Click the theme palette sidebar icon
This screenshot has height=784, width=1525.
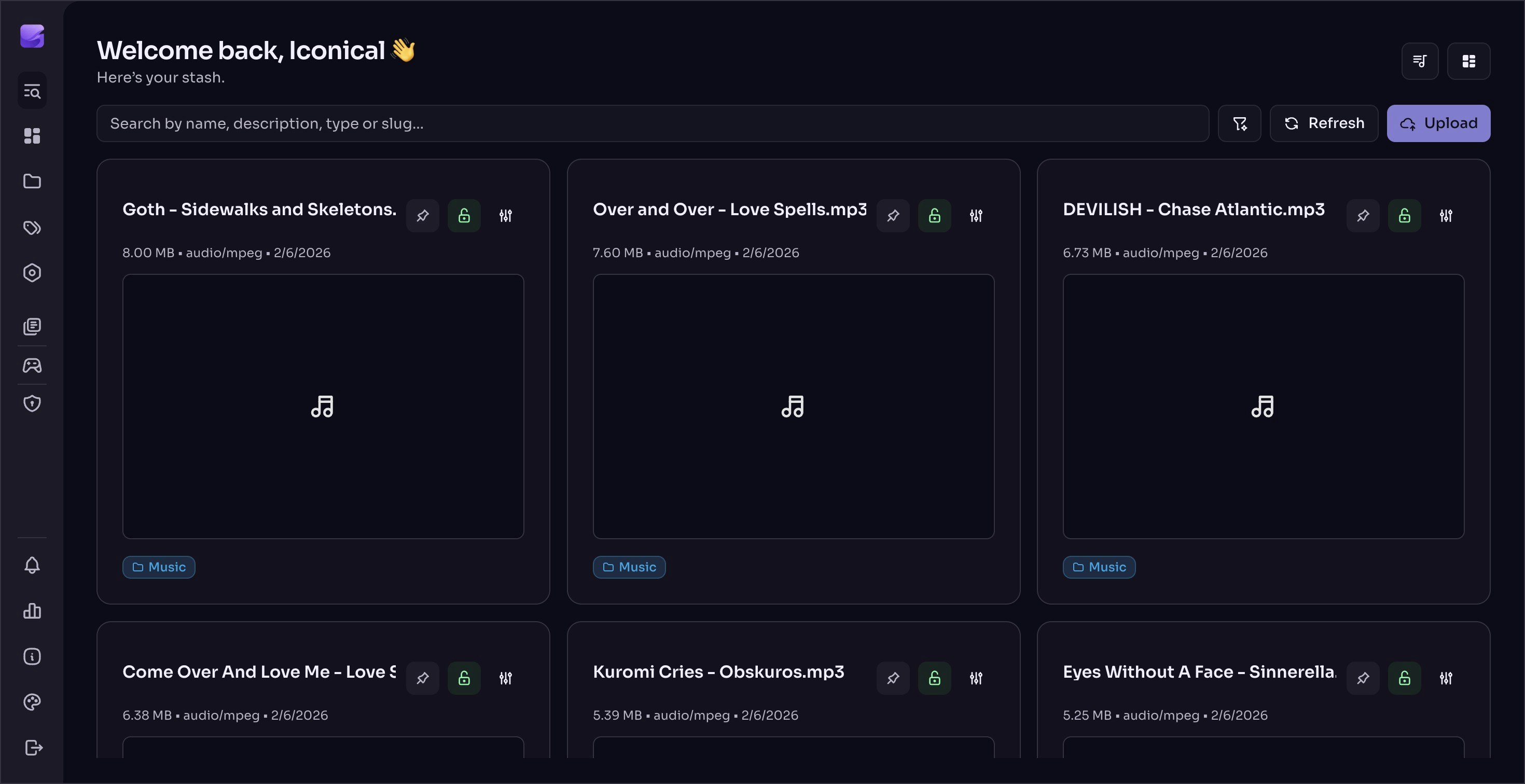(x=32, y=703)
